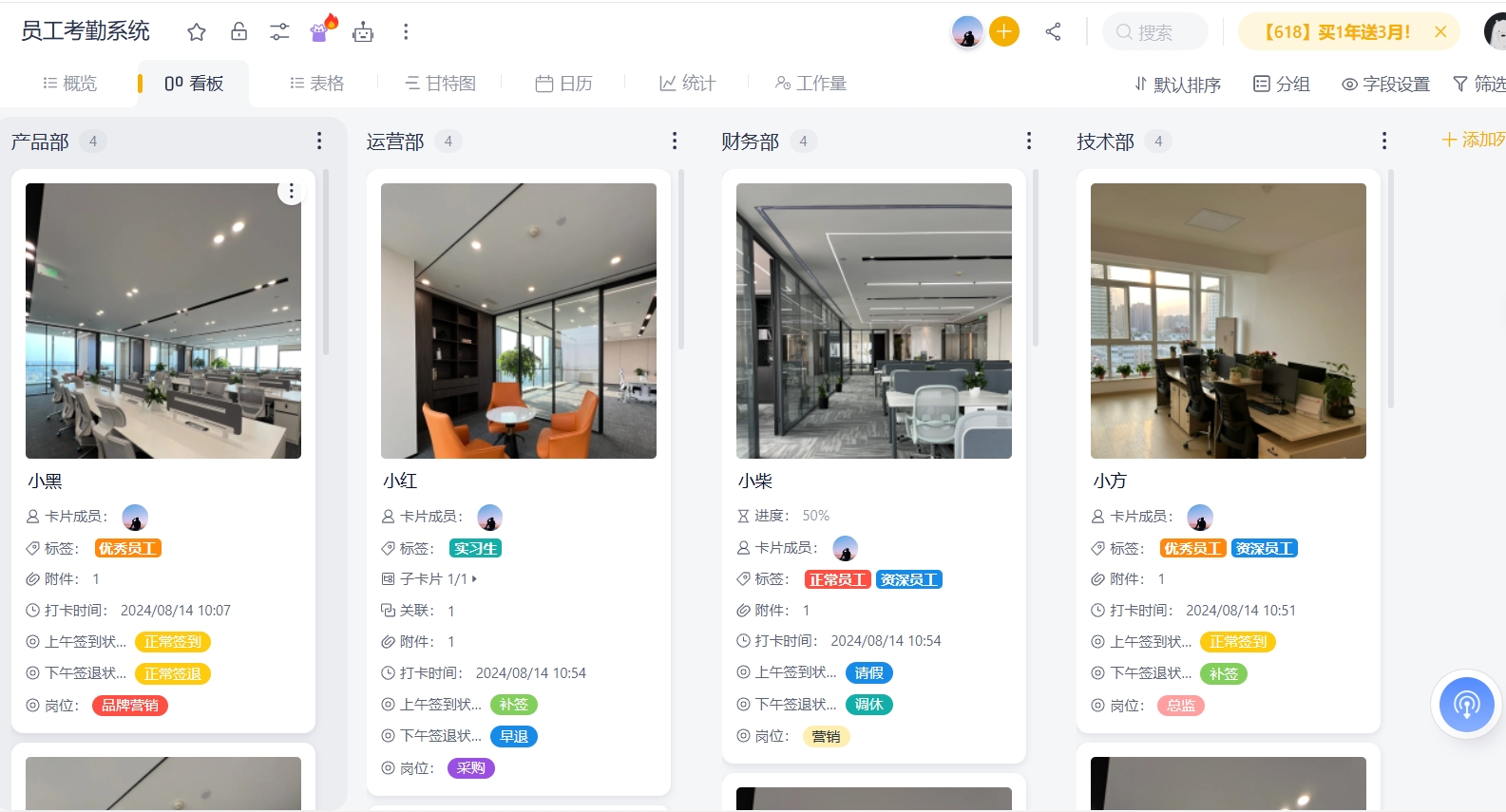Open the 小黑 card cover image

[x=163, y=321]
